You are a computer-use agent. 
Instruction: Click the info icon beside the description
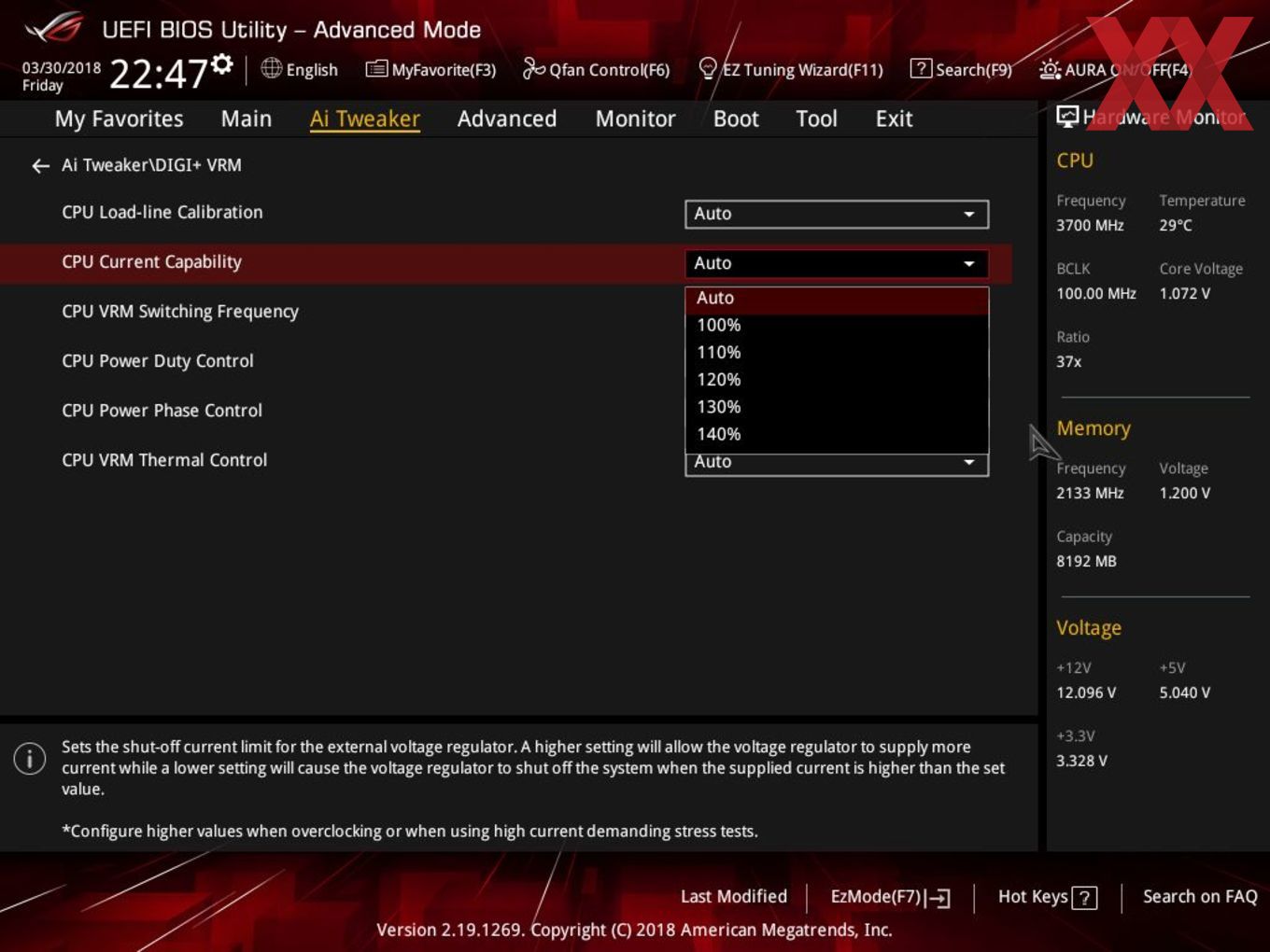[x=30, y=758]
